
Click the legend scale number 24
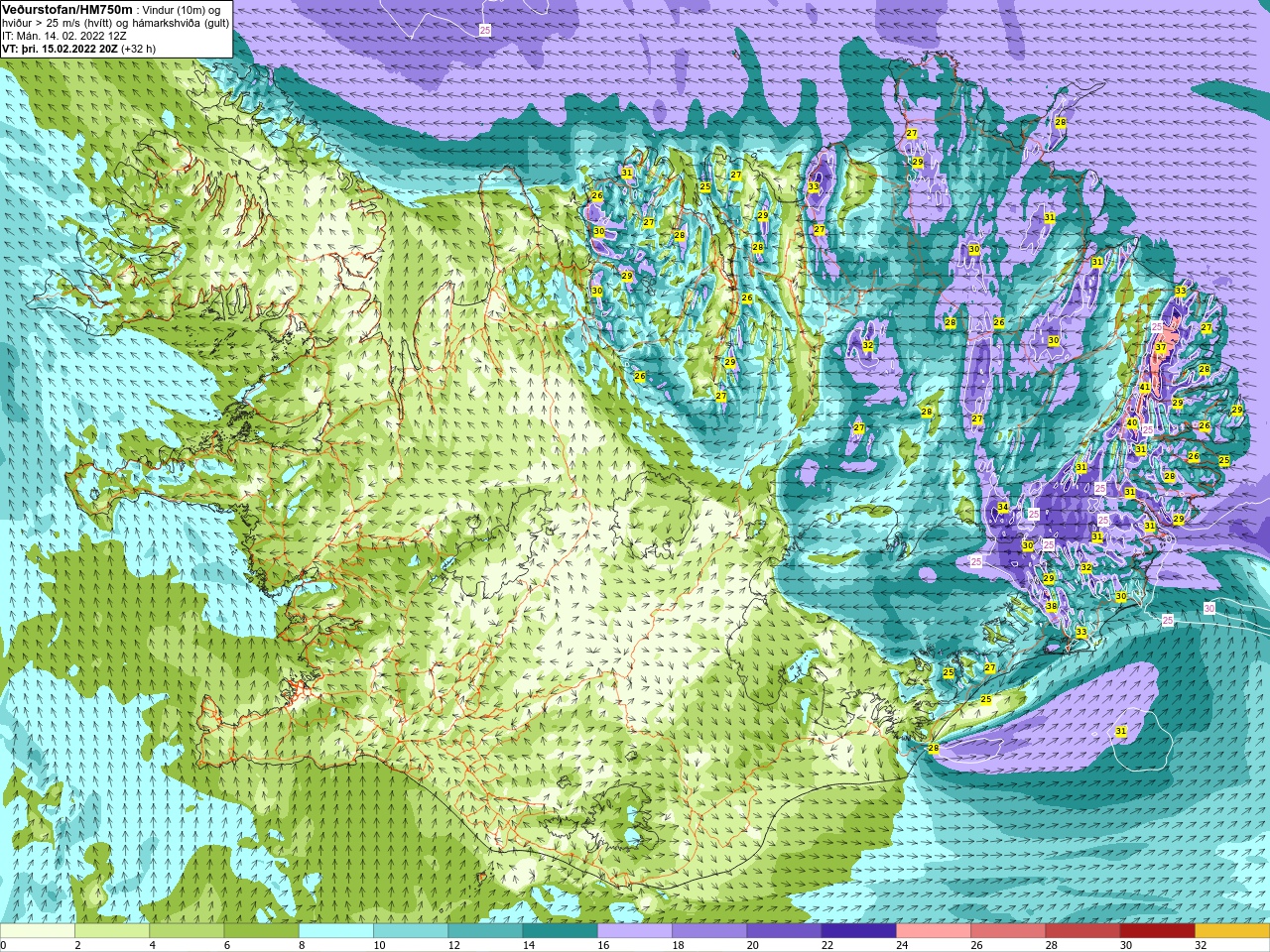pos(902,945)
